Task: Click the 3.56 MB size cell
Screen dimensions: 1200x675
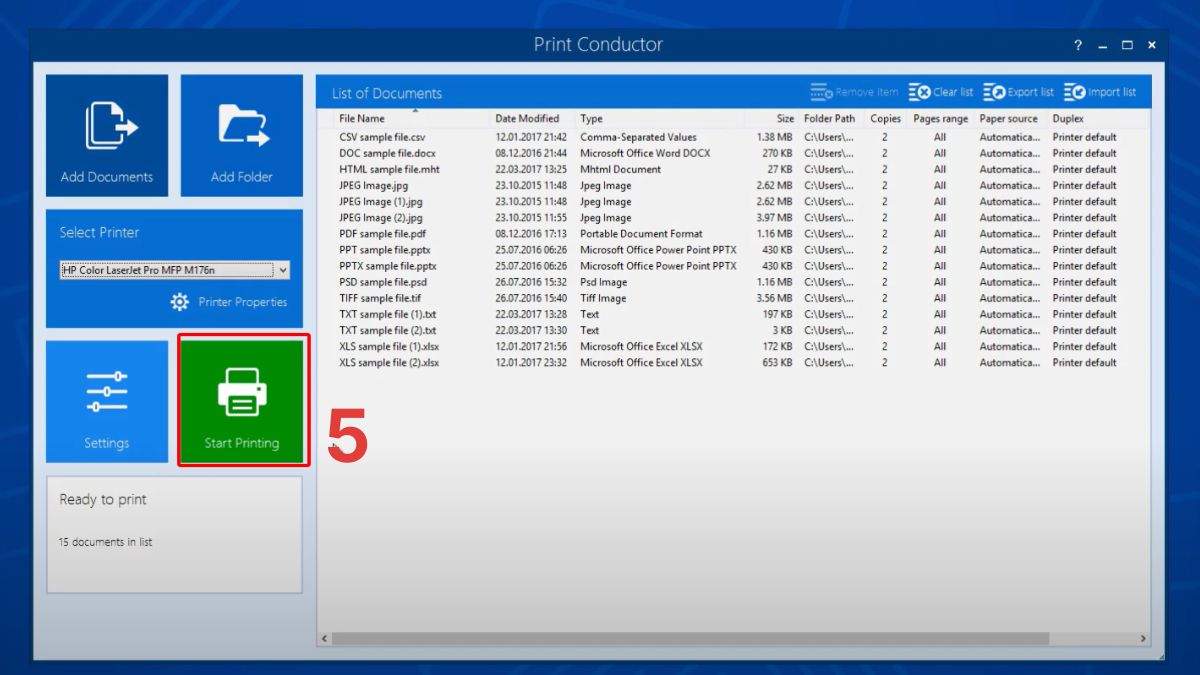Action: (x=774, y=298)
